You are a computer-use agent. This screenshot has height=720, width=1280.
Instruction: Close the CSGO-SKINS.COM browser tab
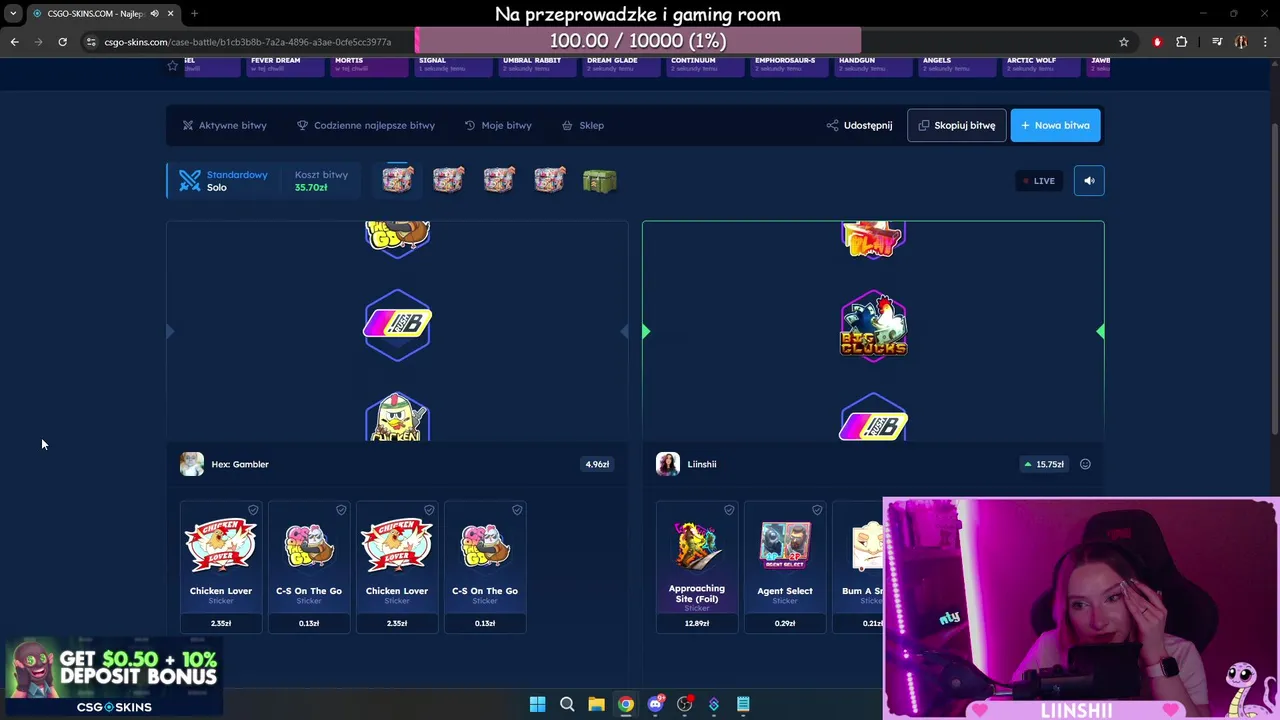tap(170, 13)
